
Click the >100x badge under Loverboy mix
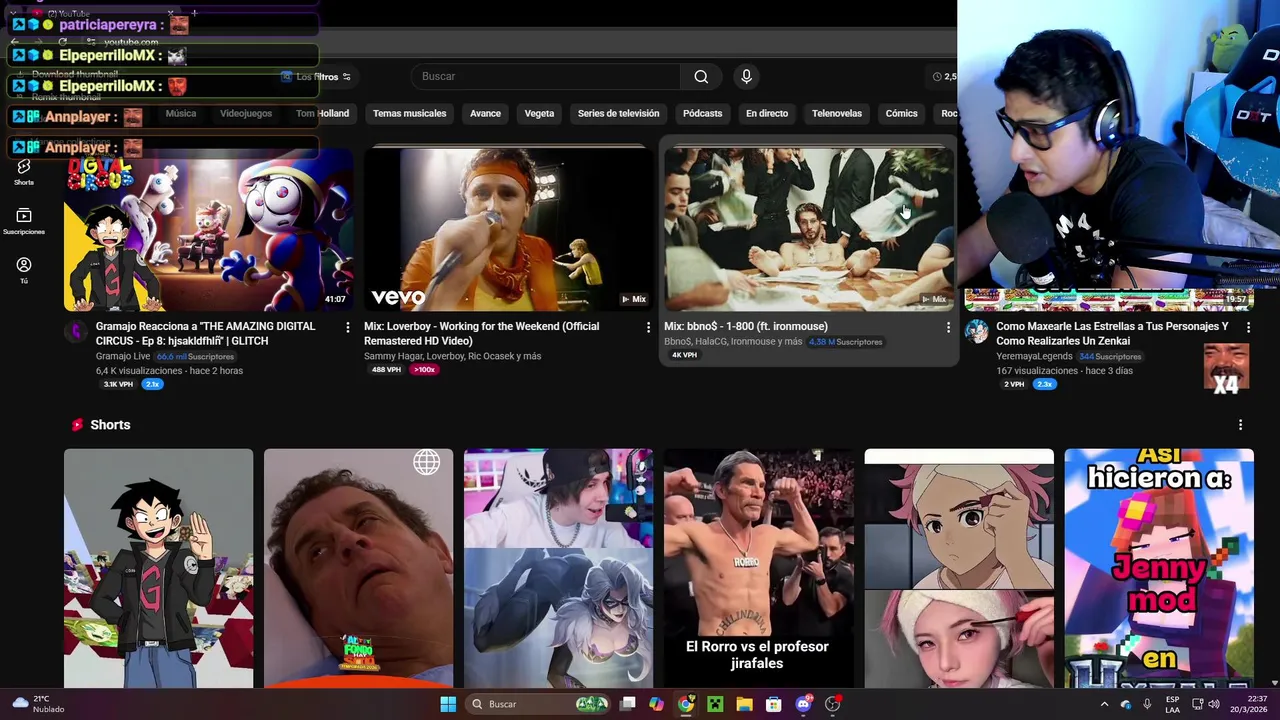coord(424,369)
